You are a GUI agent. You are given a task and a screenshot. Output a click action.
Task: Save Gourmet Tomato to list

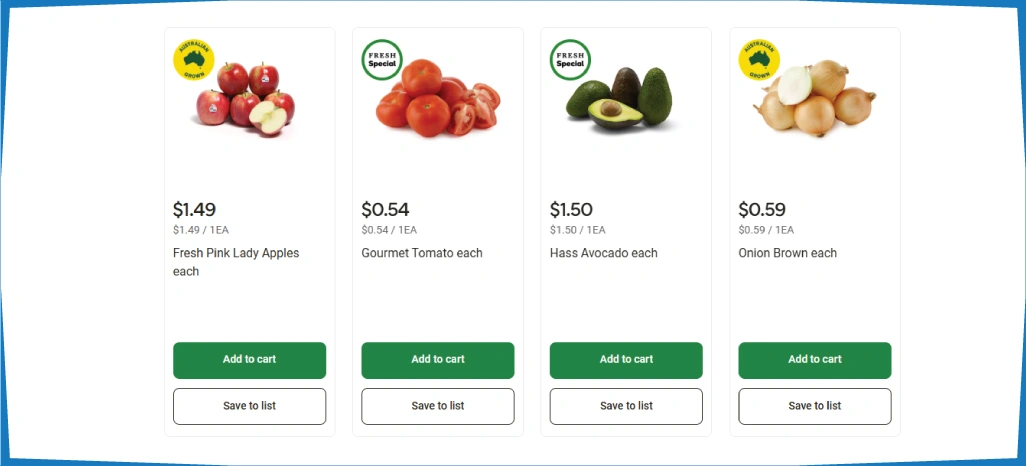point(438,406)
